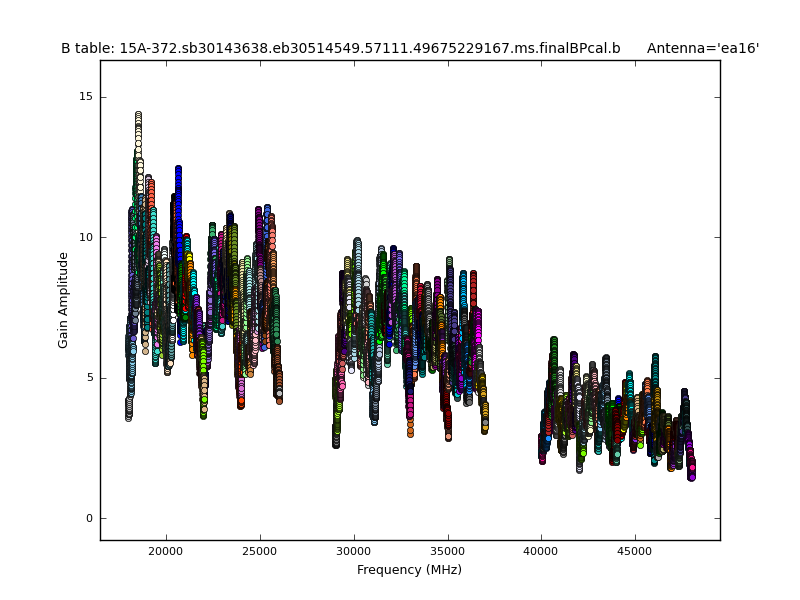Click the 30000 tick label on the x-axis
Image resolution: width=800 pixels, height=600 pixels.
point(354,550)
